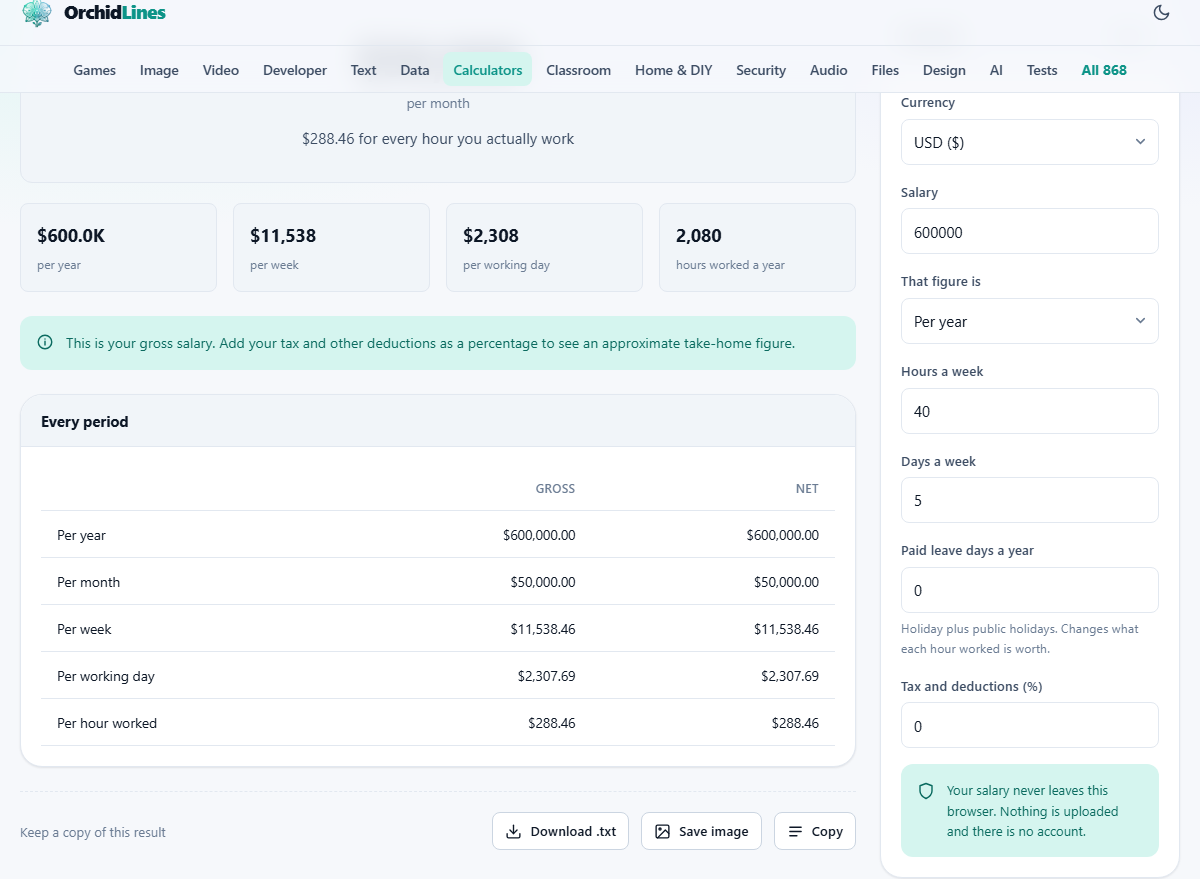Screen dimensions: 1200x879
Task: Open the Video category
Action: 221,70
